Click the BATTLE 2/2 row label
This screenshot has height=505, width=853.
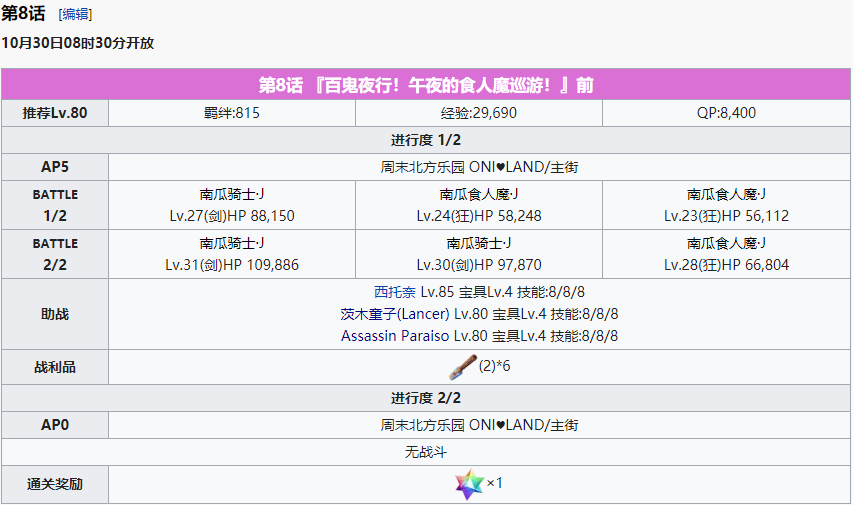[x=55, y=254]
